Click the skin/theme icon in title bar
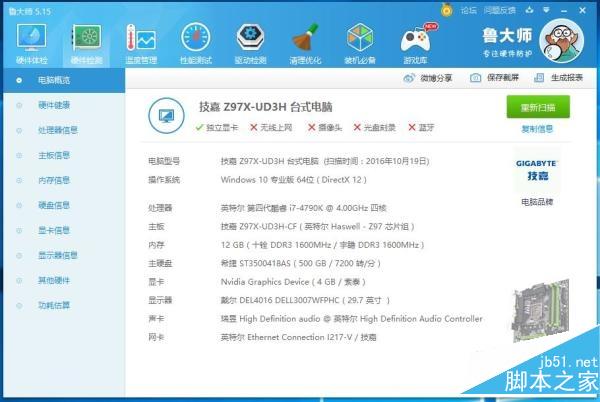 point(530,10)
